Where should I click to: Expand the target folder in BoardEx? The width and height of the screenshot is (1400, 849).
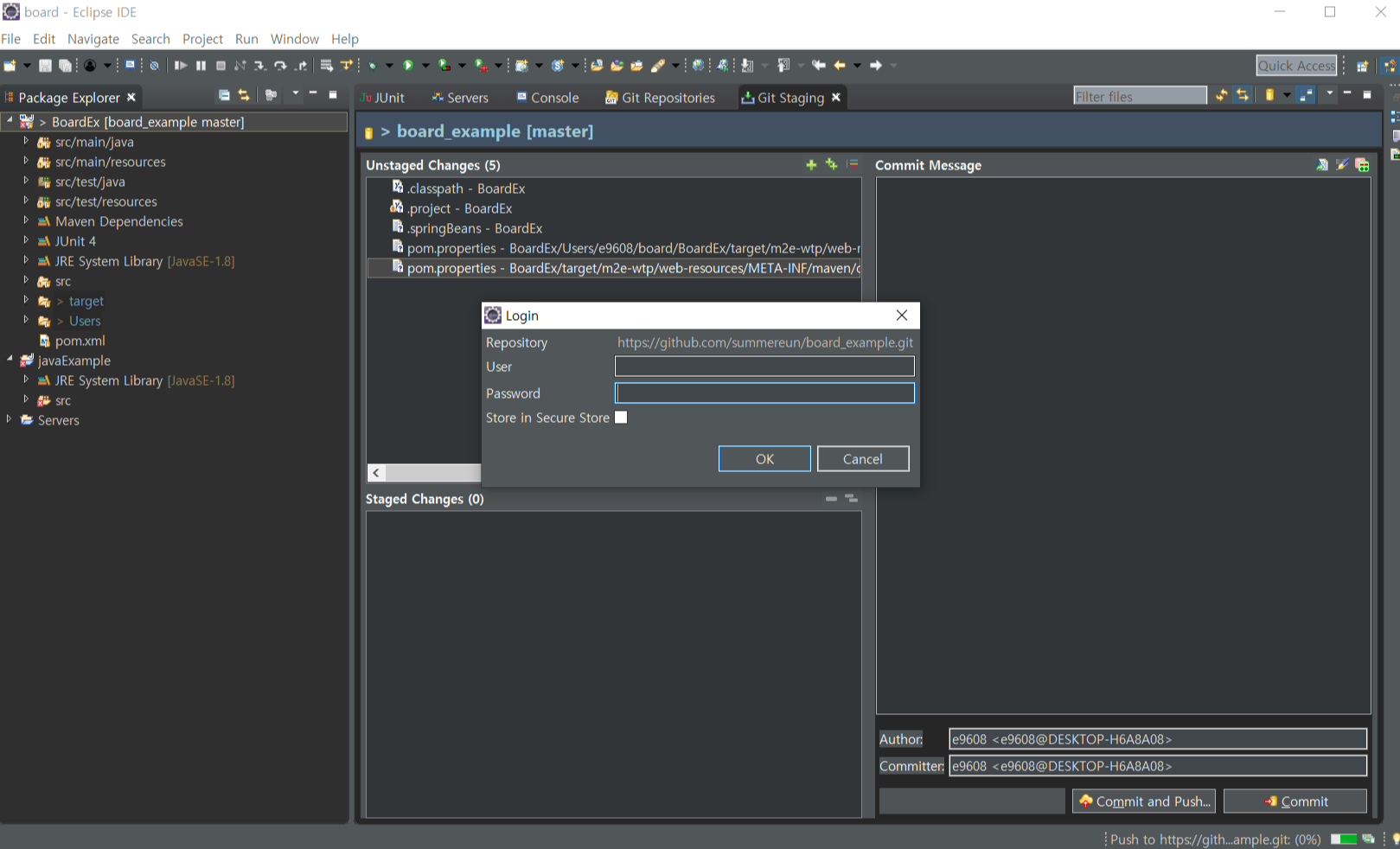[x=26, y=300]
